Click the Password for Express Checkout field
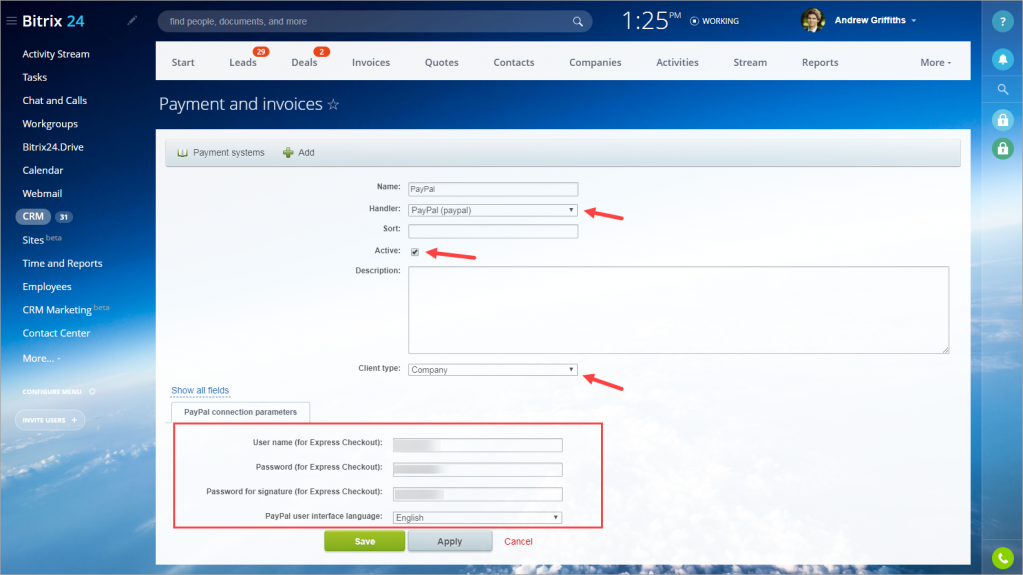 click(477, 469)
